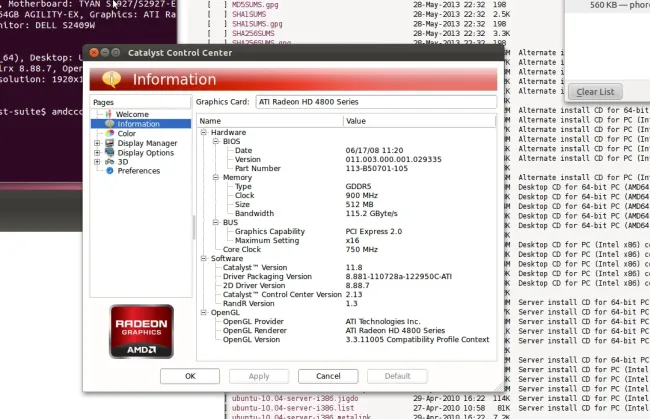The width and height of the screenshot is (650, 419).
Task: Click the 3D page icon
Action: 109,162
